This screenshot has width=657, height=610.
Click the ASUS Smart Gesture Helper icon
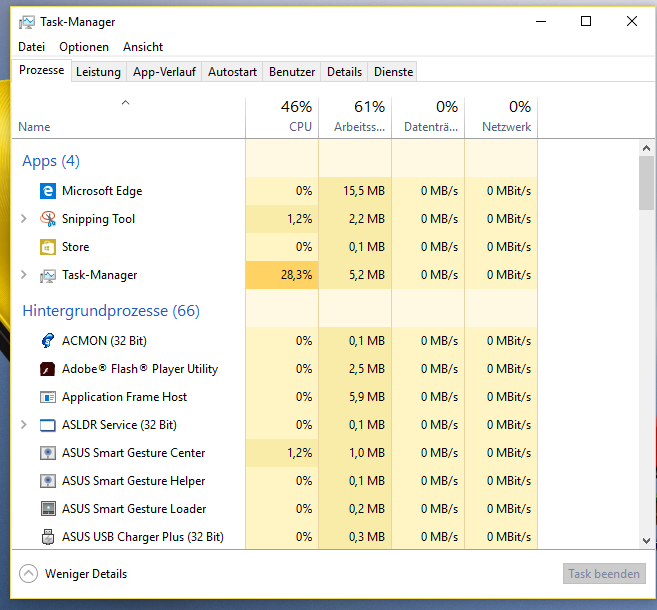tap(48, 481)
